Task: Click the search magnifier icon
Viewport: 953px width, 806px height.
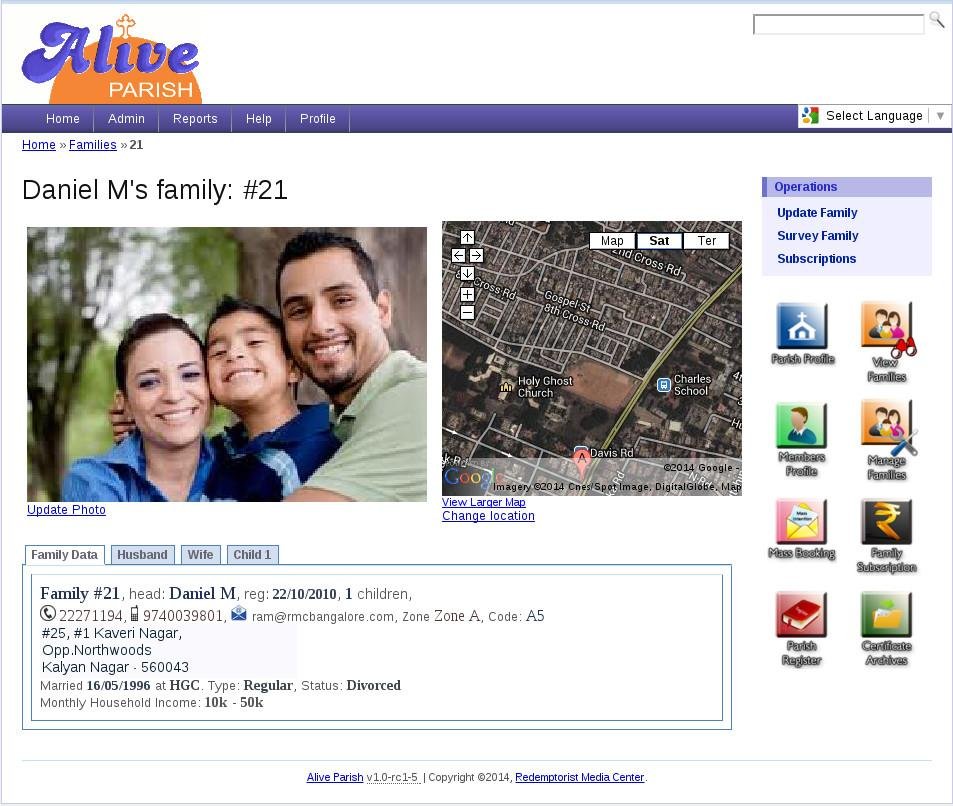Action: pos(936,19)
